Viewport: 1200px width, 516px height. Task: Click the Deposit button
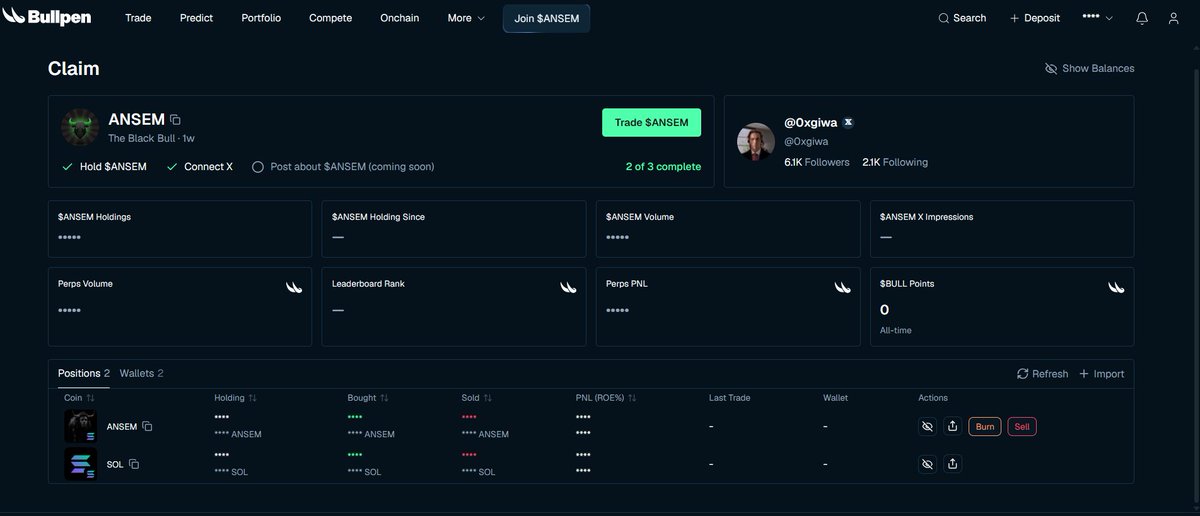tap(1034, 18)
